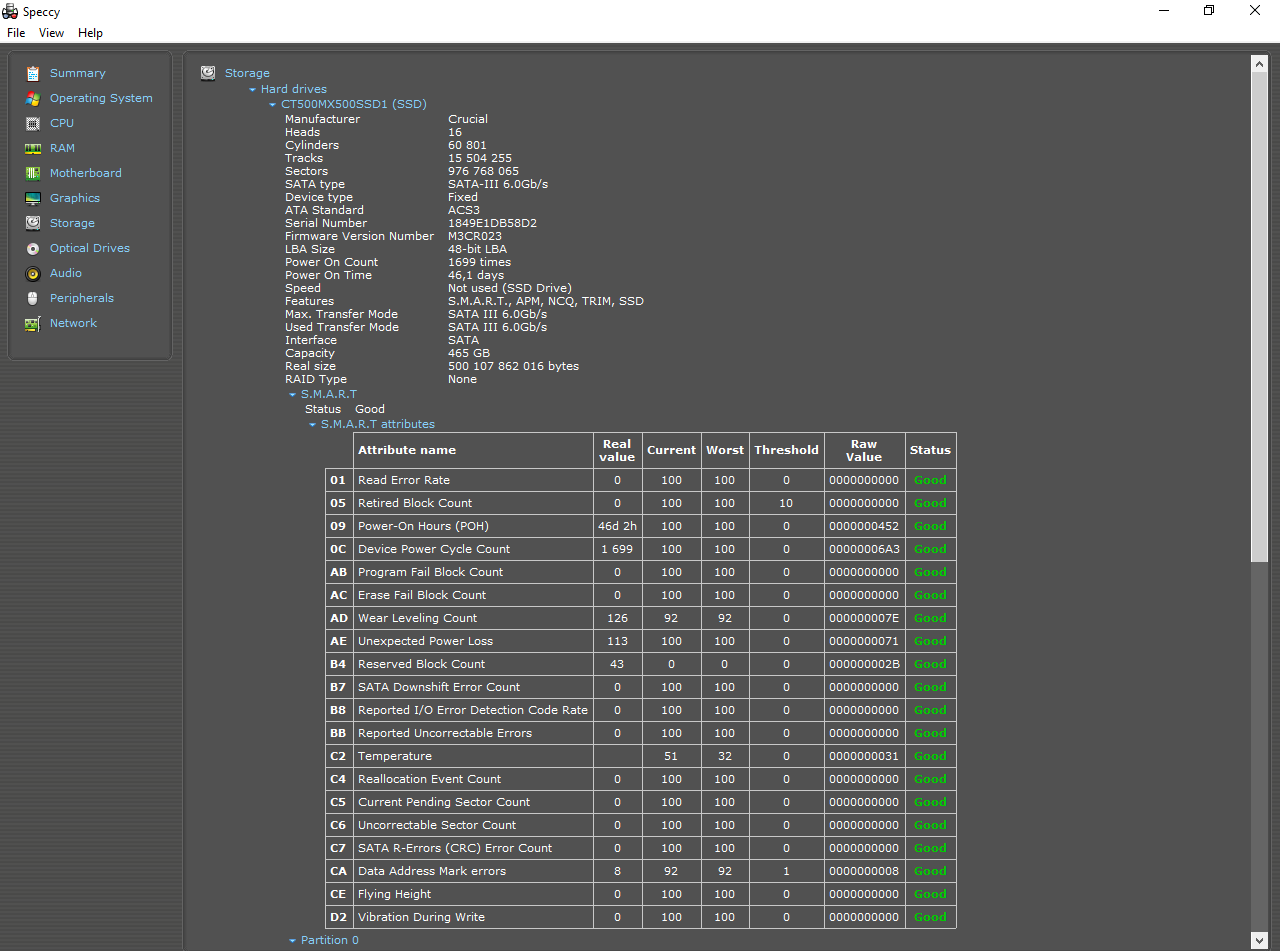Collapse the S.M.A.R.T attributes section

click(x=313, y=424)
